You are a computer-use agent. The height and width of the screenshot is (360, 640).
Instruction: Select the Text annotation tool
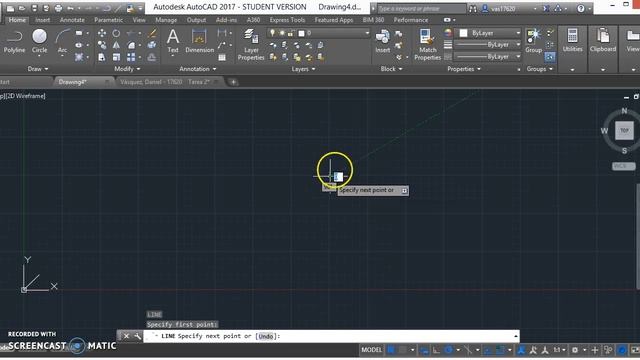[173, 41]
